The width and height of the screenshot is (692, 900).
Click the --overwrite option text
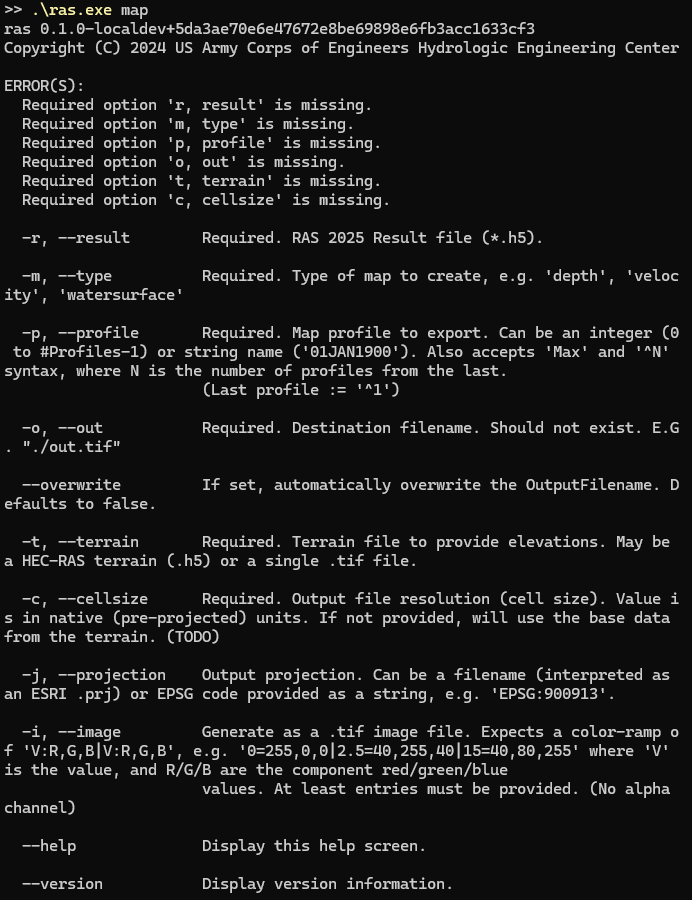tap(71, 484)
